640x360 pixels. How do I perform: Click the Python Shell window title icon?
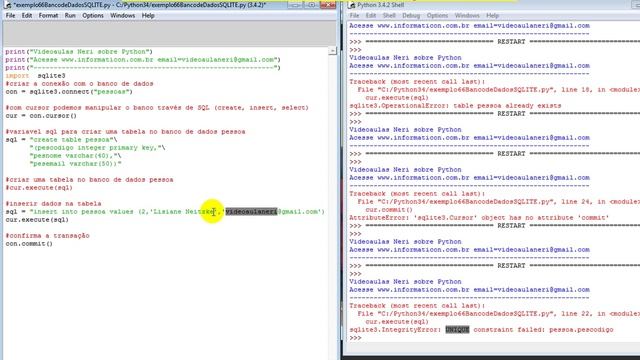pos(351,5)
